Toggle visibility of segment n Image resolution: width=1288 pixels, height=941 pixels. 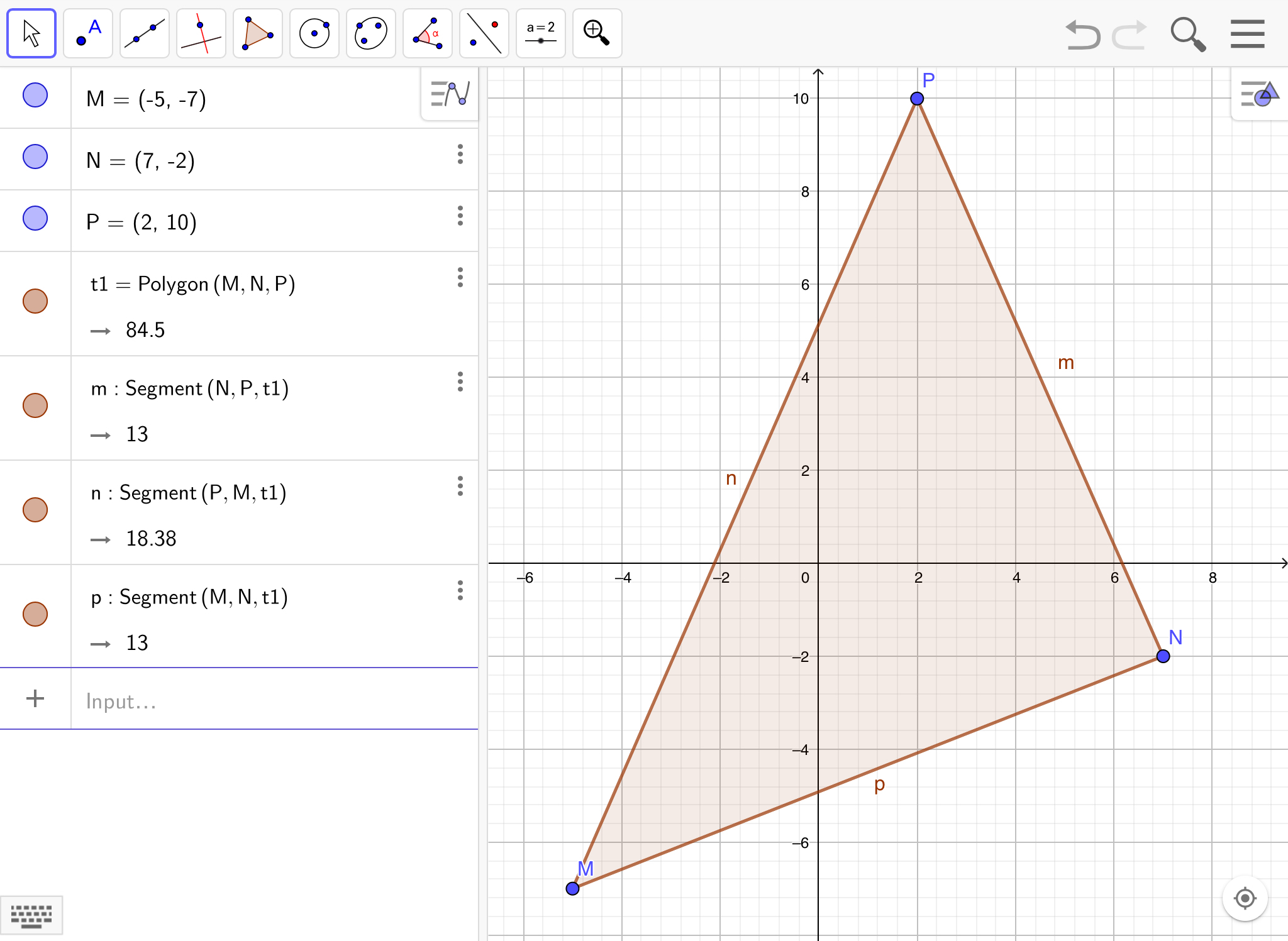(35, 510)
